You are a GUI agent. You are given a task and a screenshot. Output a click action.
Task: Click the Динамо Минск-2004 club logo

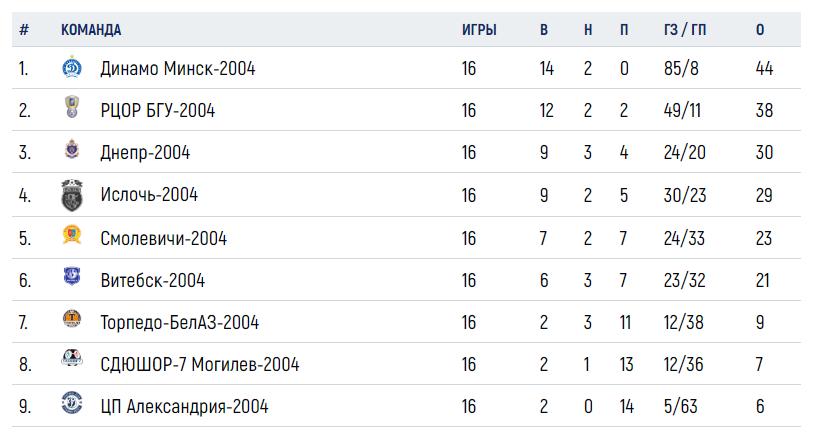[72, 67]
